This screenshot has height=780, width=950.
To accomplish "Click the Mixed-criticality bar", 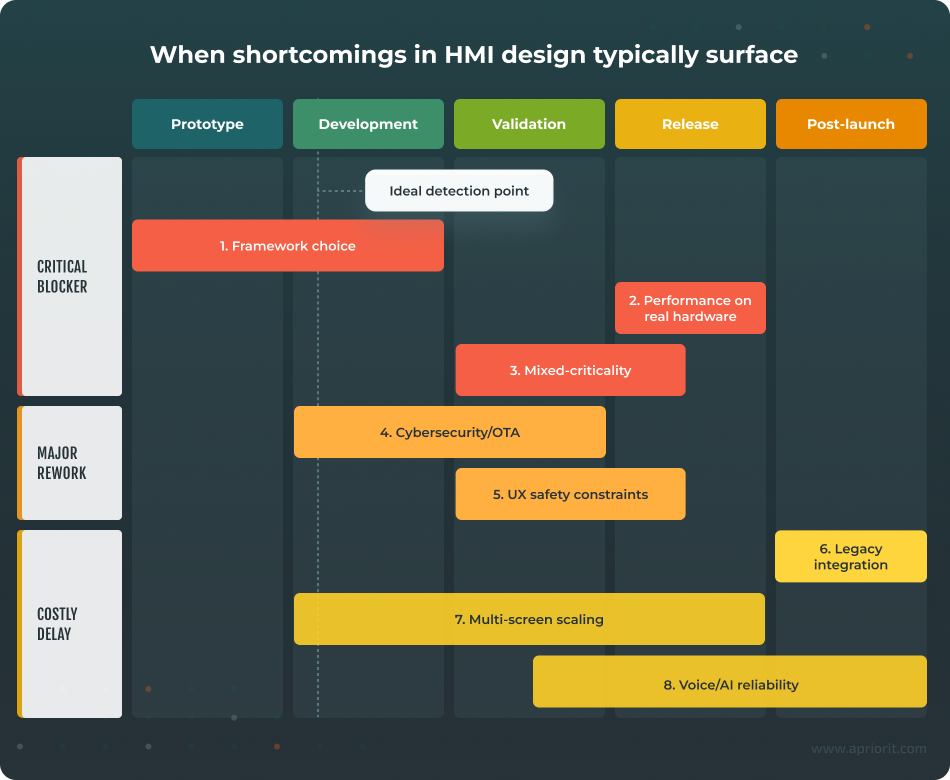I will pyautogui.click(x=570, y=370).
